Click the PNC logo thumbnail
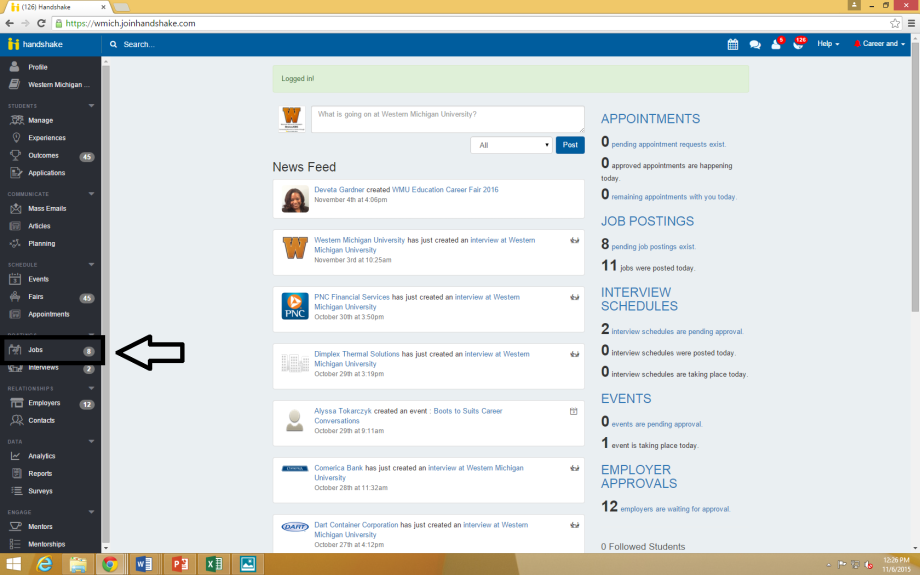 pyautogui.click(x=295, y=306)
